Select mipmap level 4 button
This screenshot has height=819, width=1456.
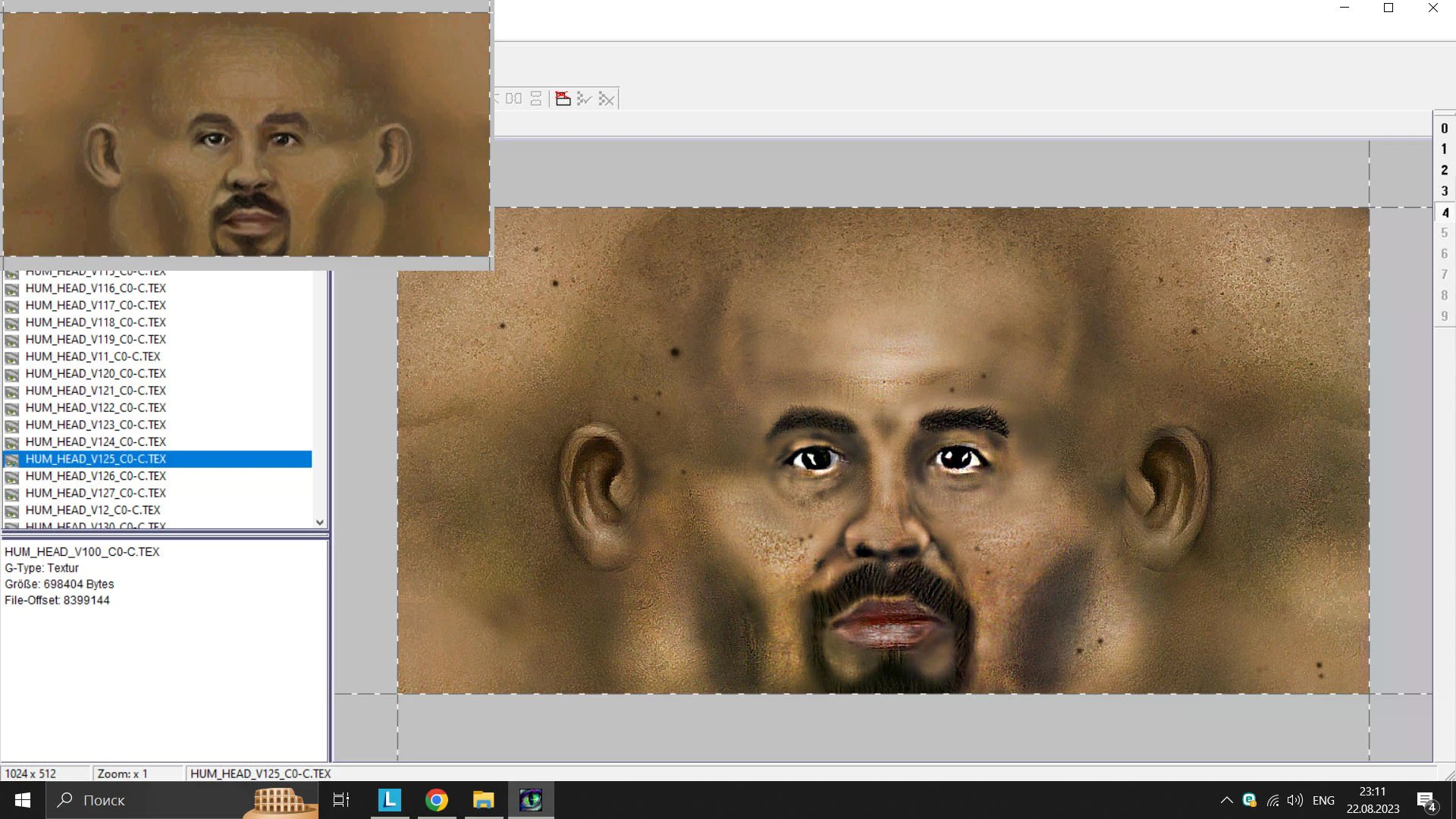(x=1444, y=213)
